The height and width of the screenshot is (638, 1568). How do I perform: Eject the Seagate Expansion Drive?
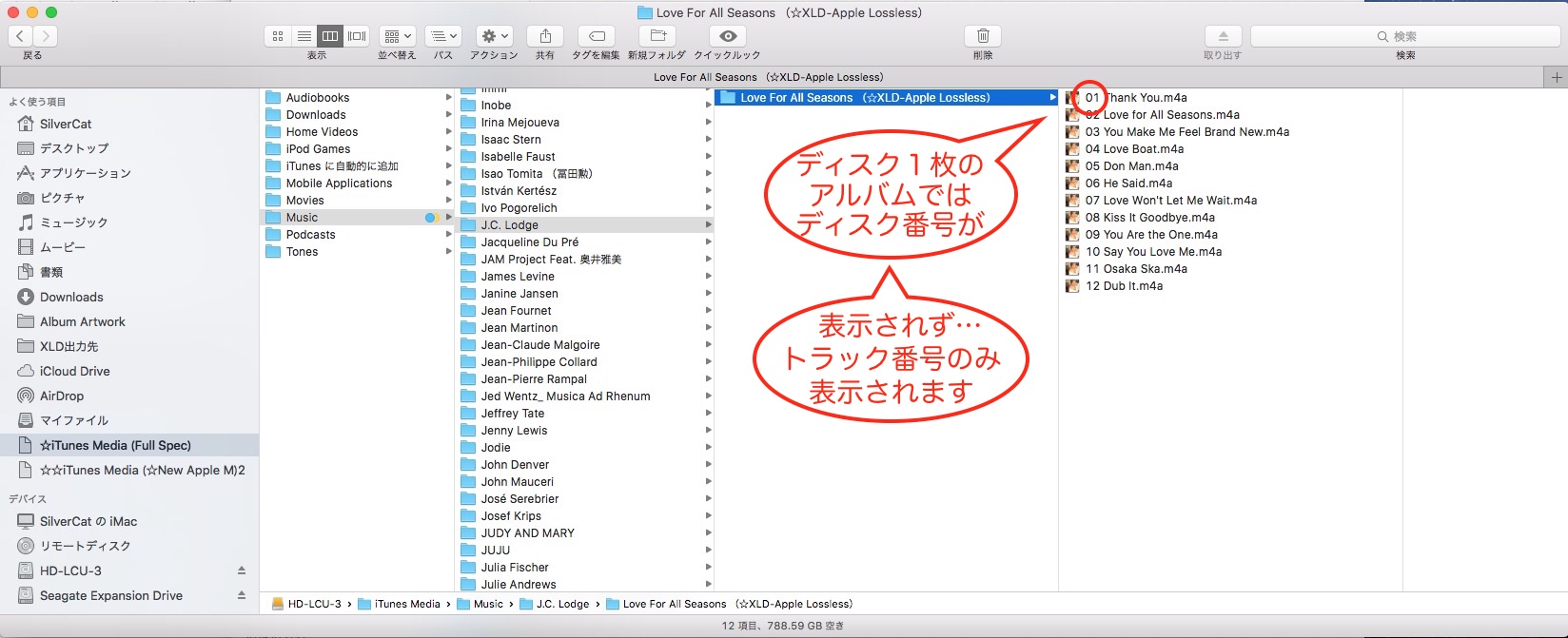tap(242, 595)
